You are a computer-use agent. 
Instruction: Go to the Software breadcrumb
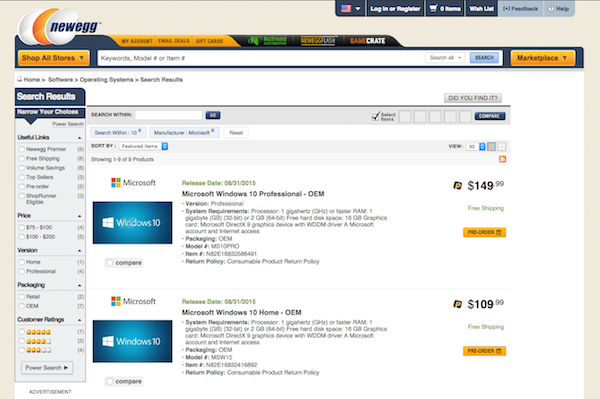click(60, 80)
